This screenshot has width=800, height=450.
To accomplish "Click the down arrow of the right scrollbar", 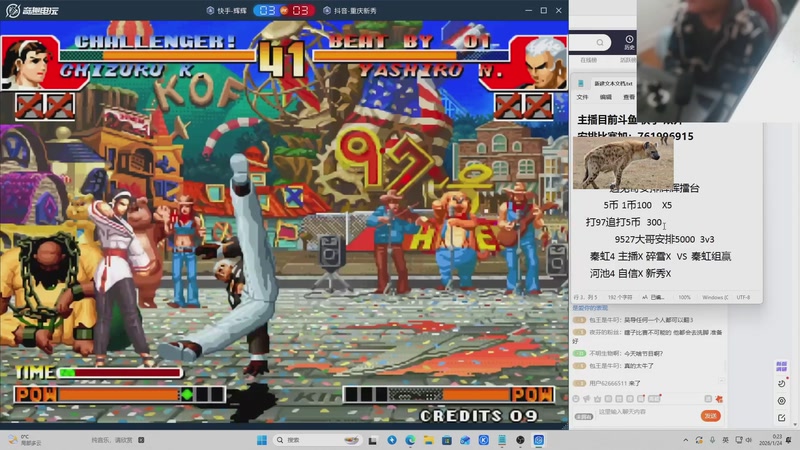I will pyautogui.click(x=795, y=424).
